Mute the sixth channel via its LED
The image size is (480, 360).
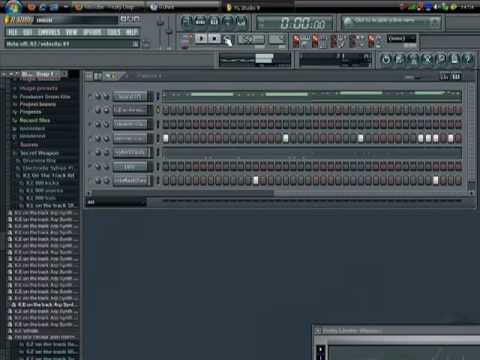coord(90,166)
